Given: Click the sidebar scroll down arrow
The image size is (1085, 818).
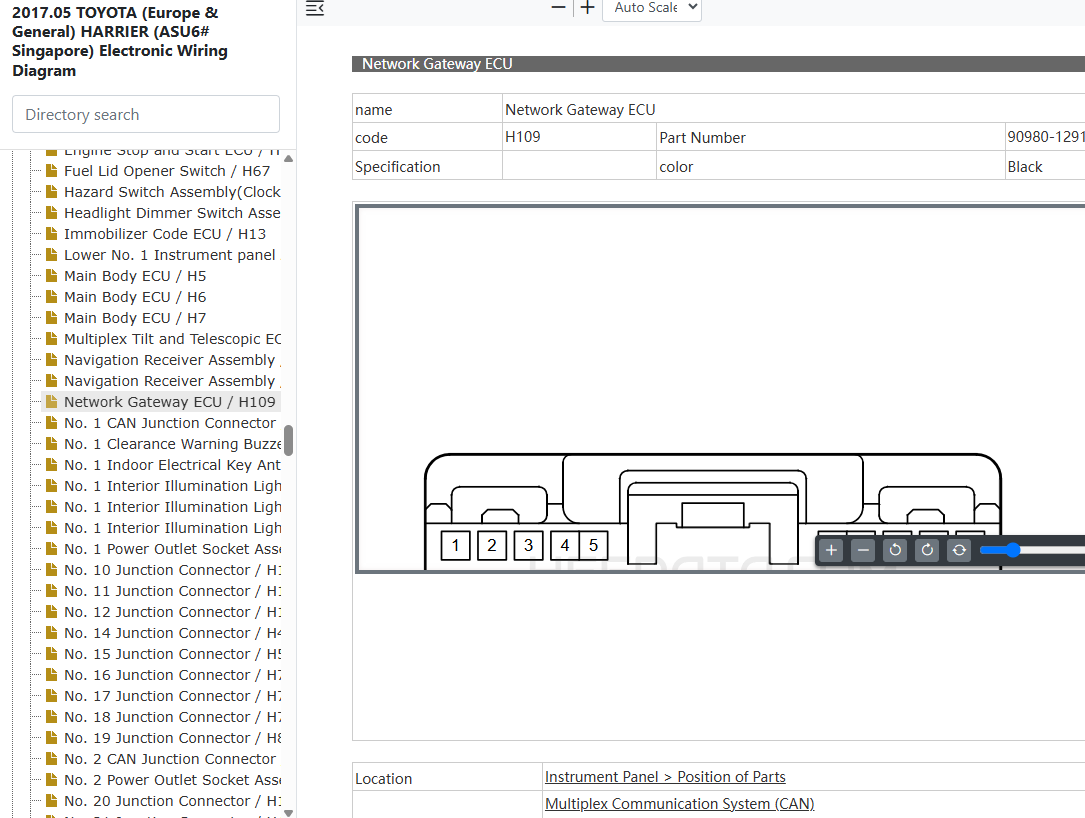Looking at the screenshot, I should [x=289, y=812].
